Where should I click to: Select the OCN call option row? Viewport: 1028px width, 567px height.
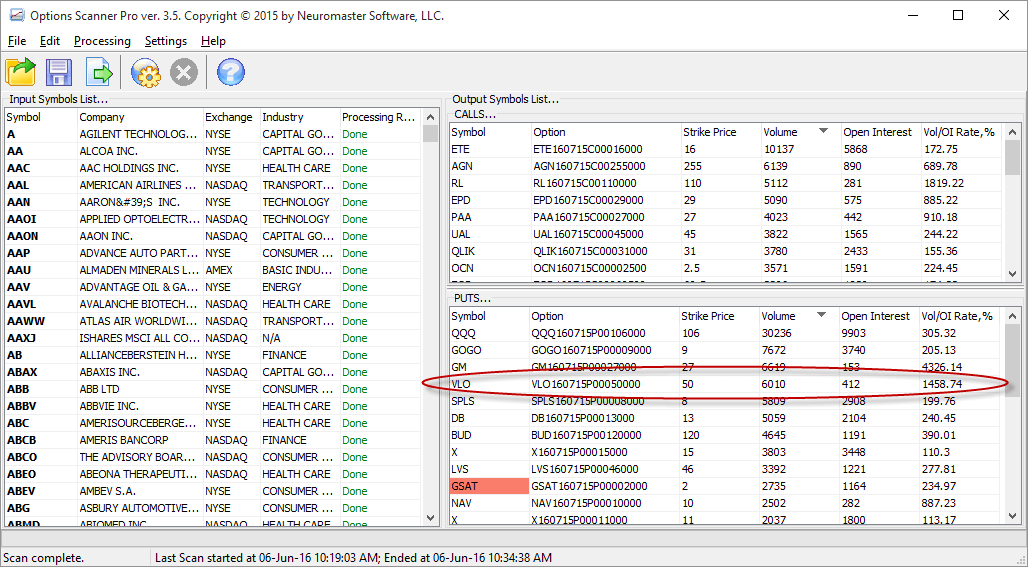726,269
